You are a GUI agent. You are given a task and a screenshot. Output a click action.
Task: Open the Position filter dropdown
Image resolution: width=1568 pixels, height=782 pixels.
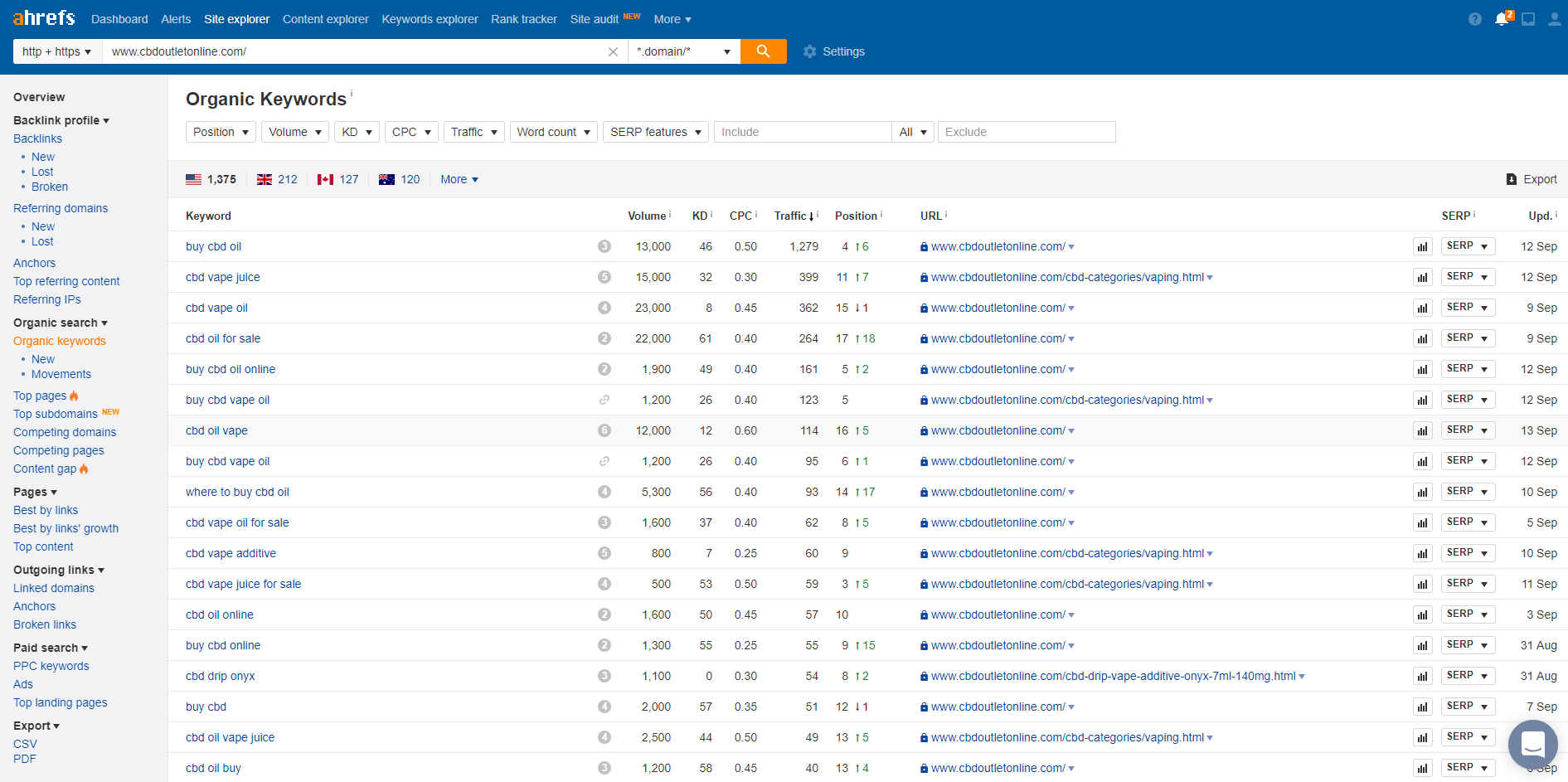point(221,132)
